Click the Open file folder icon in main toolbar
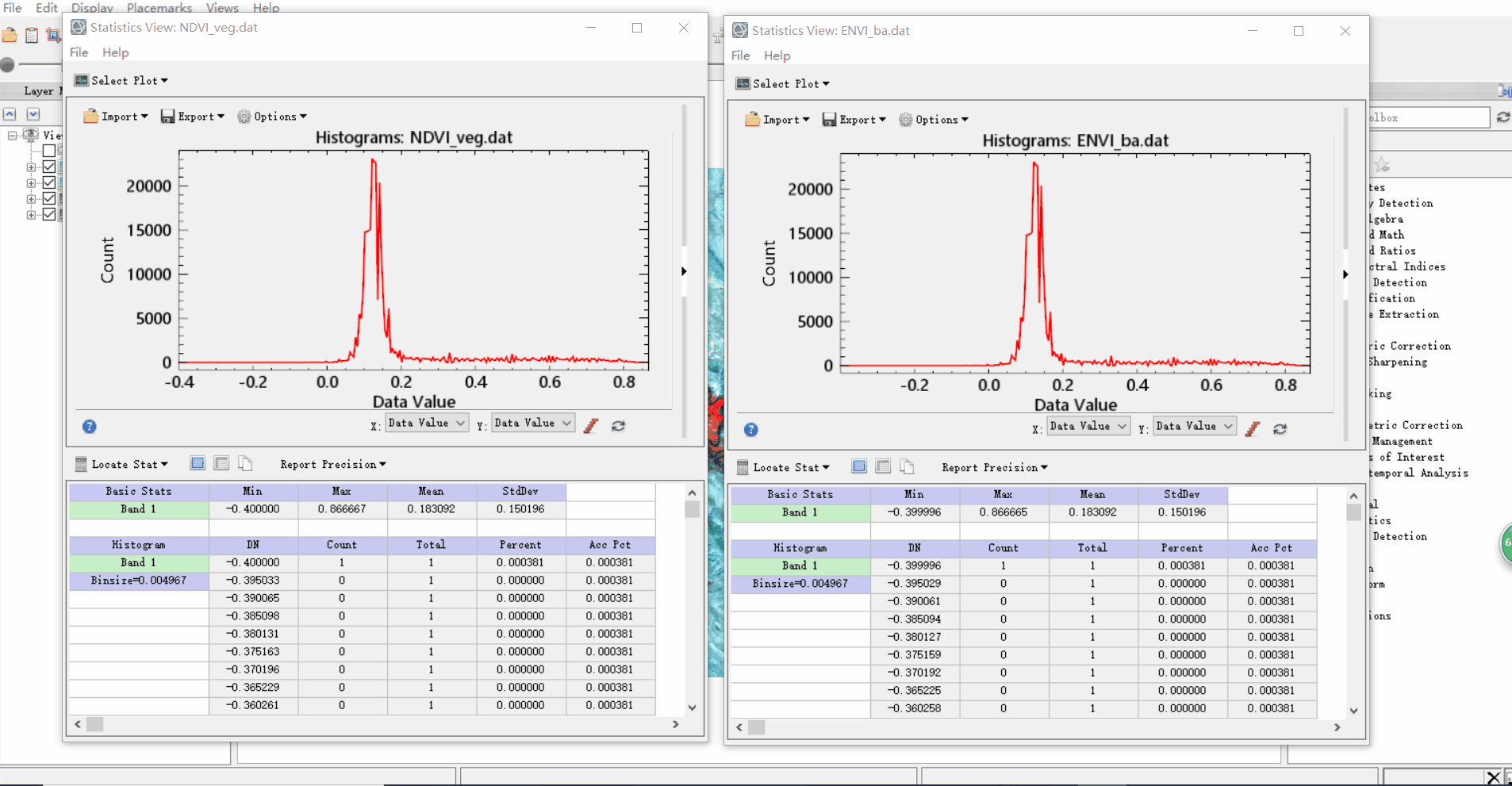1512x786 pixels. click(10, 35)
